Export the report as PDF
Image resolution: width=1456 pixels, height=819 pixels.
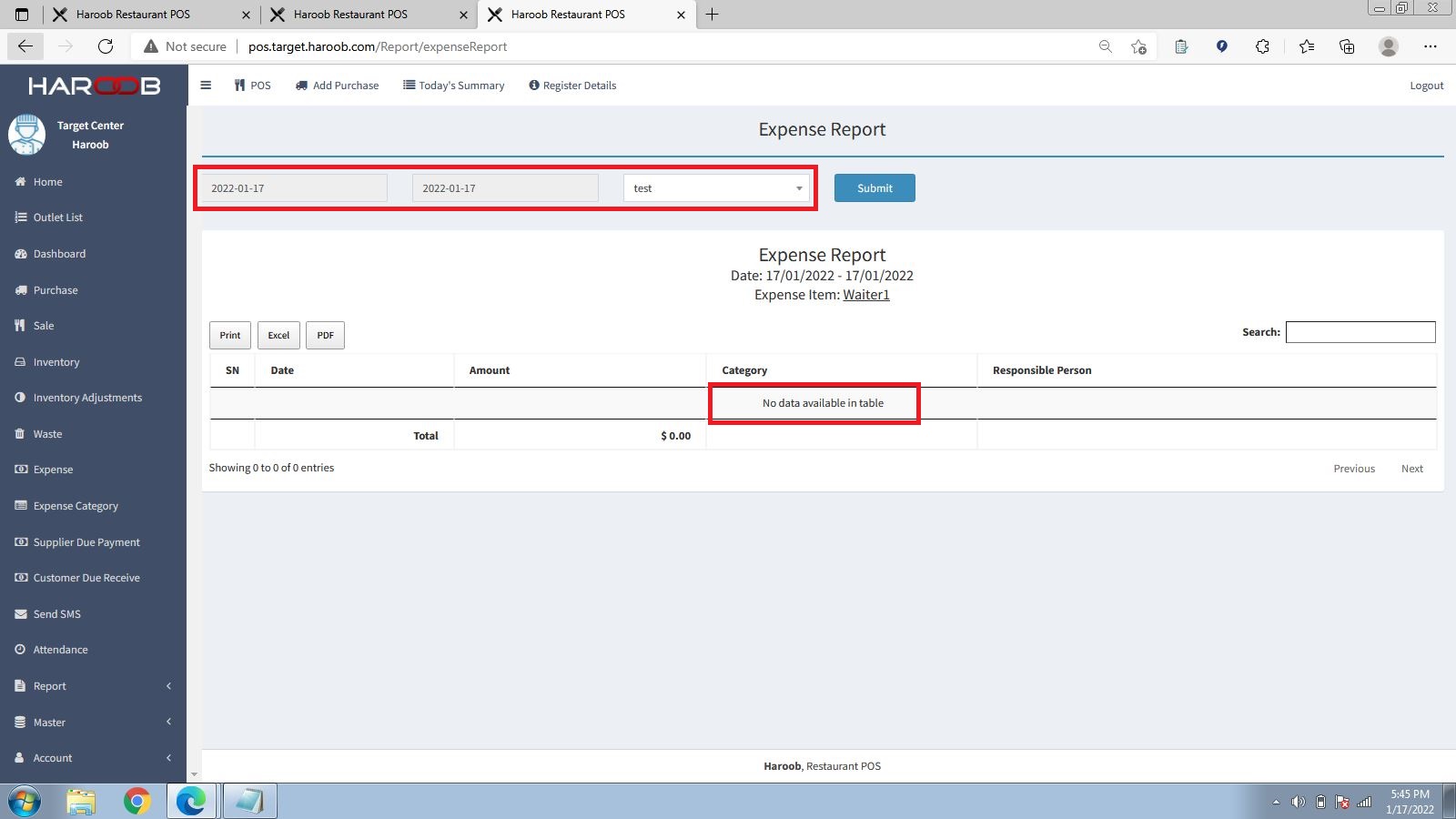pyautogui.click(x=325, y=336)
